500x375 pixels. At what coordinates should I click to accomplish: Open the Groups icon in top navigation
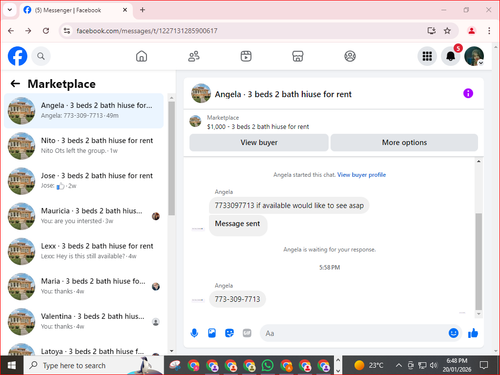click(350, 56)
